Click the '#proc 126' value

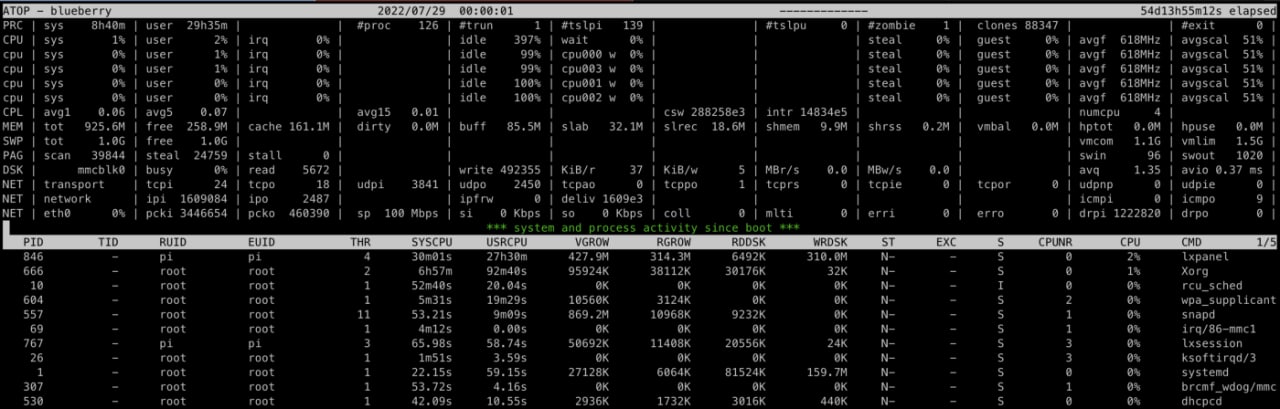pyautogui.click(x=398, y=25)
